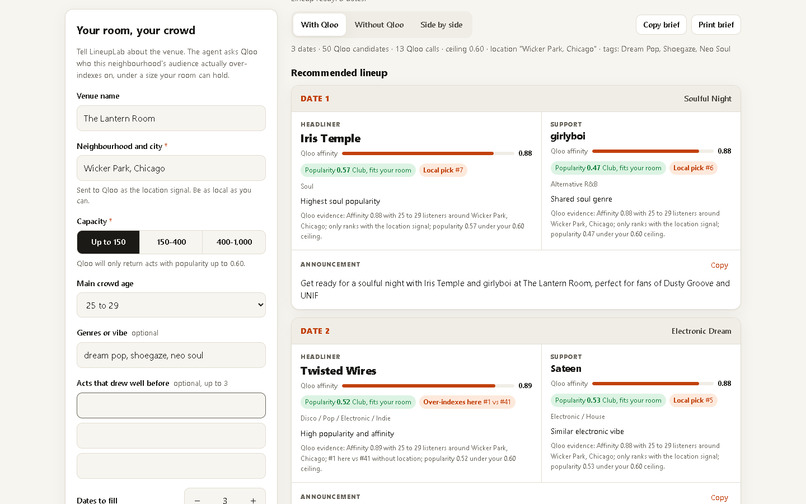806x504 pixels.
Task: Click the Electronic / House genre label
Action: (577, 417)
